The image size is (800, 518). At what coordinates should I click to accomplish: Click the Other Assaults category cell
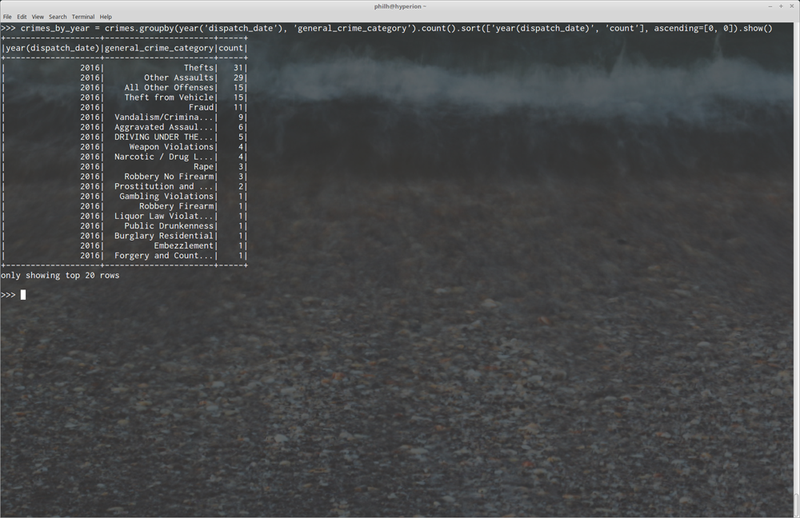tap(179, 78)
